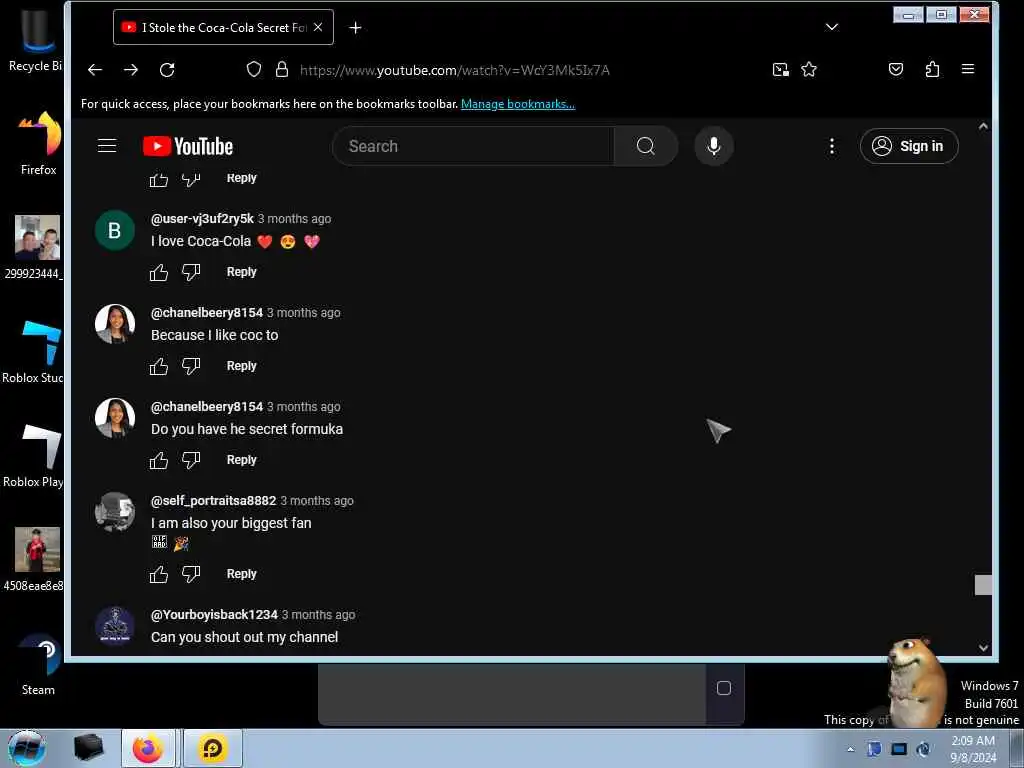1024x768 pixels.
Task: Go to YouTube home via logo
Action: coord(188,146)
